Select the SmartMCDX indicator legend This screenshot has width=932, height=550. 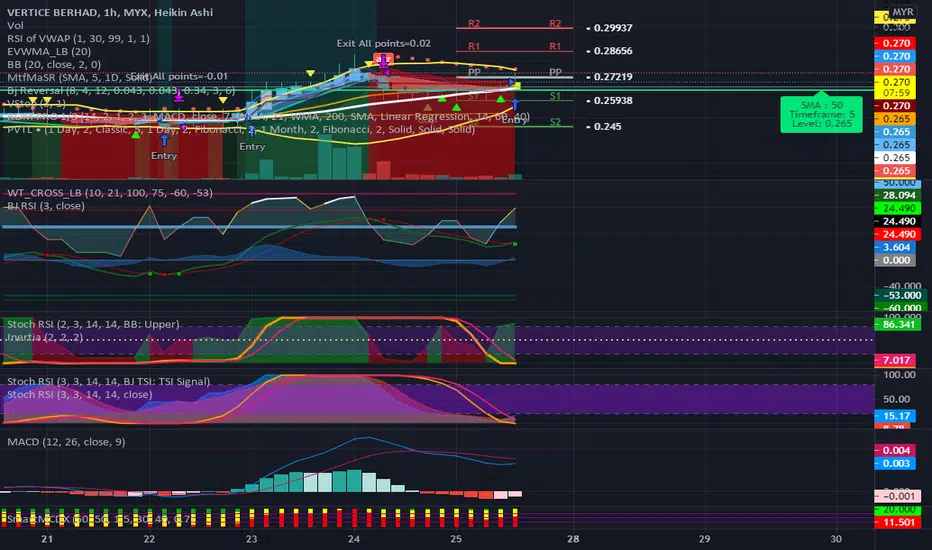point(101,519)
